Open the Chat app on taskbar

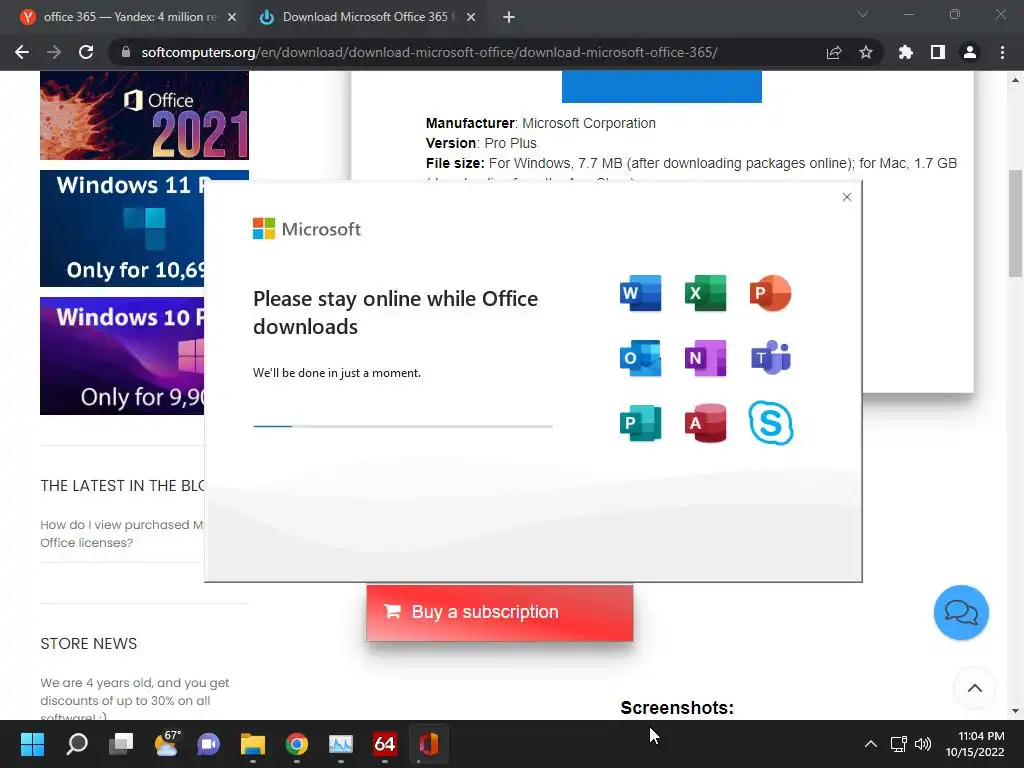pyautogui.click(x=209, y=744)
